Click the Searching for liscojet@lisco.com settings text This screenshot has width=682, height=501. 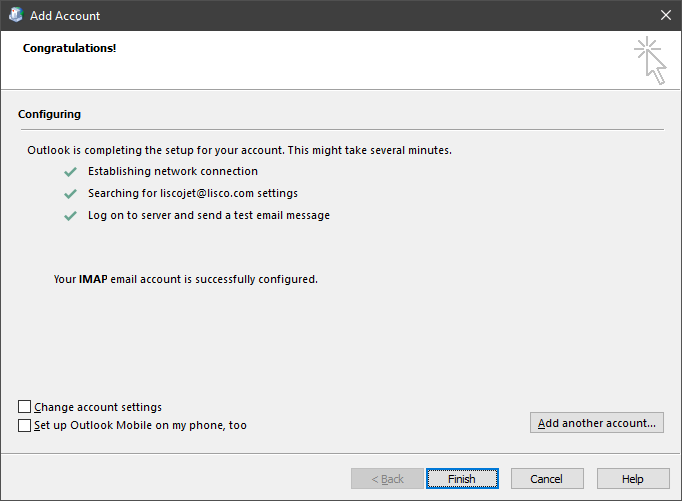tap(193, 193)
